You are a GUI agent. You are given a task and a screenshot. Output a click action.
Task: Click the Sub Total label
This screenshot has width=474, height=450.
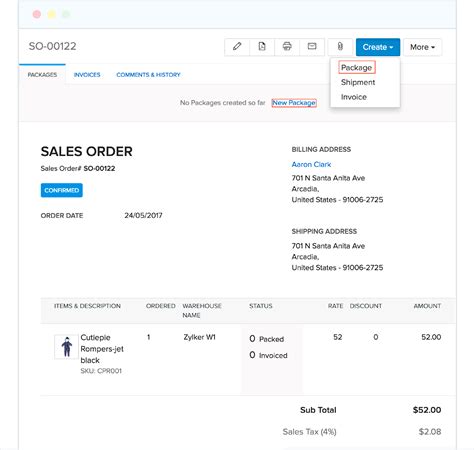[318, 410]
